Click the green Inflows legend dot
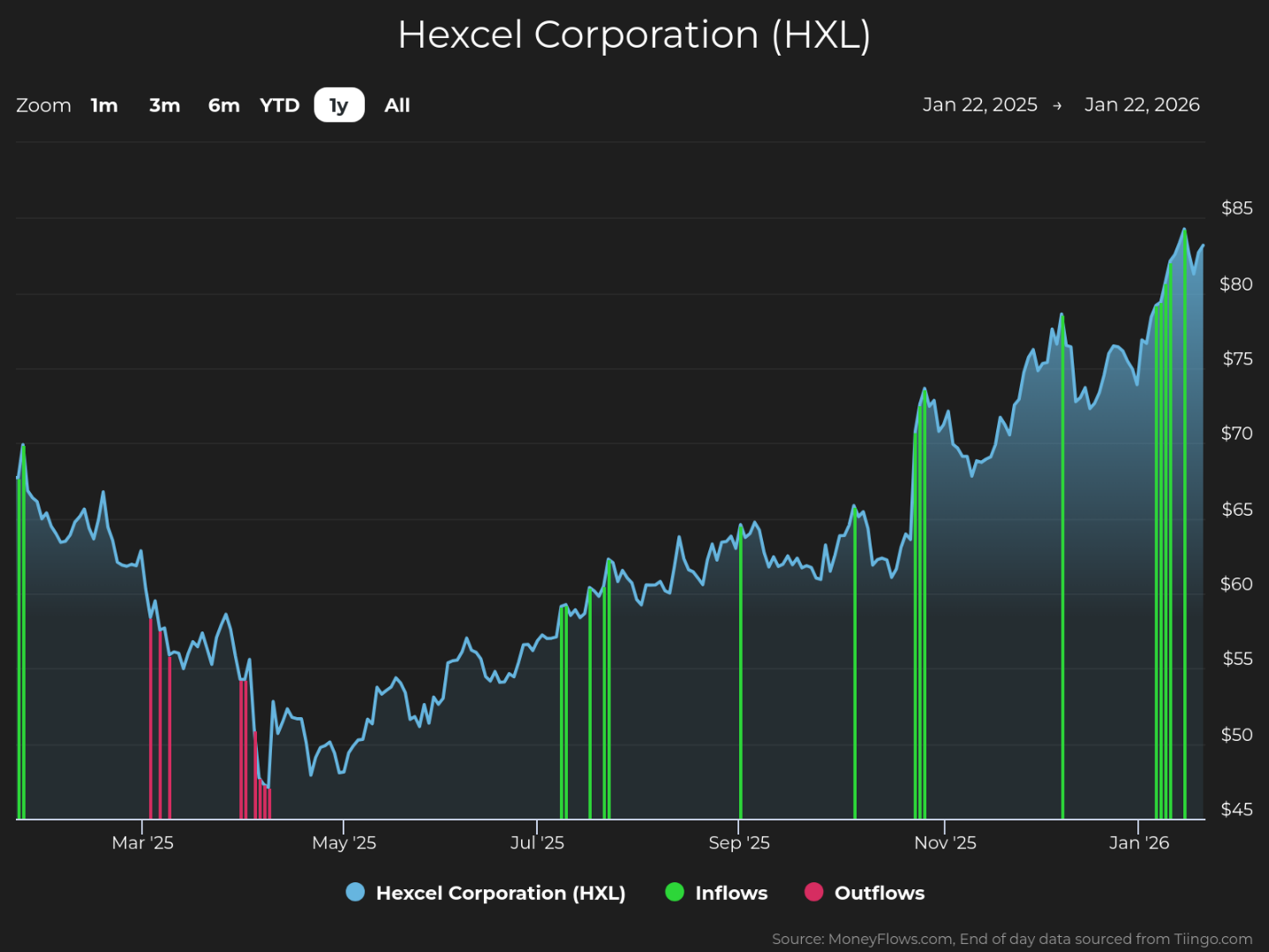Viewport: 1269px width, 952px height. (x=675, y=892)
